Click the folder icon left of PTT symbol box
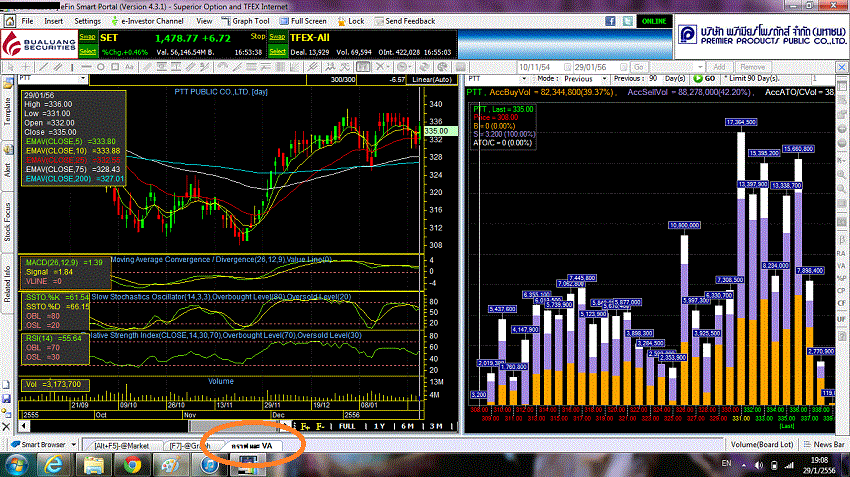 (8, 83)
